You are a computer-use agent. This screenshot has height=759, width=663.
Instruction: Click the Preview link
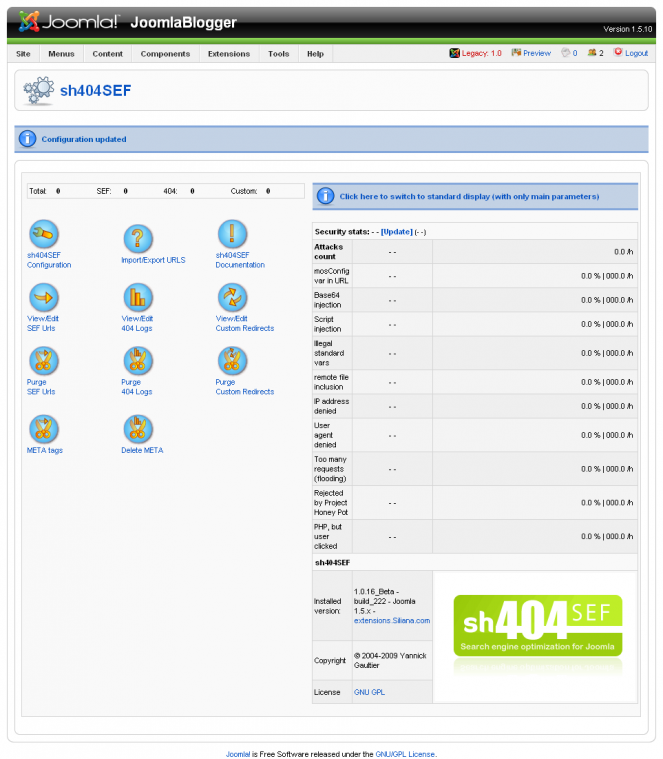click(537, 53)
